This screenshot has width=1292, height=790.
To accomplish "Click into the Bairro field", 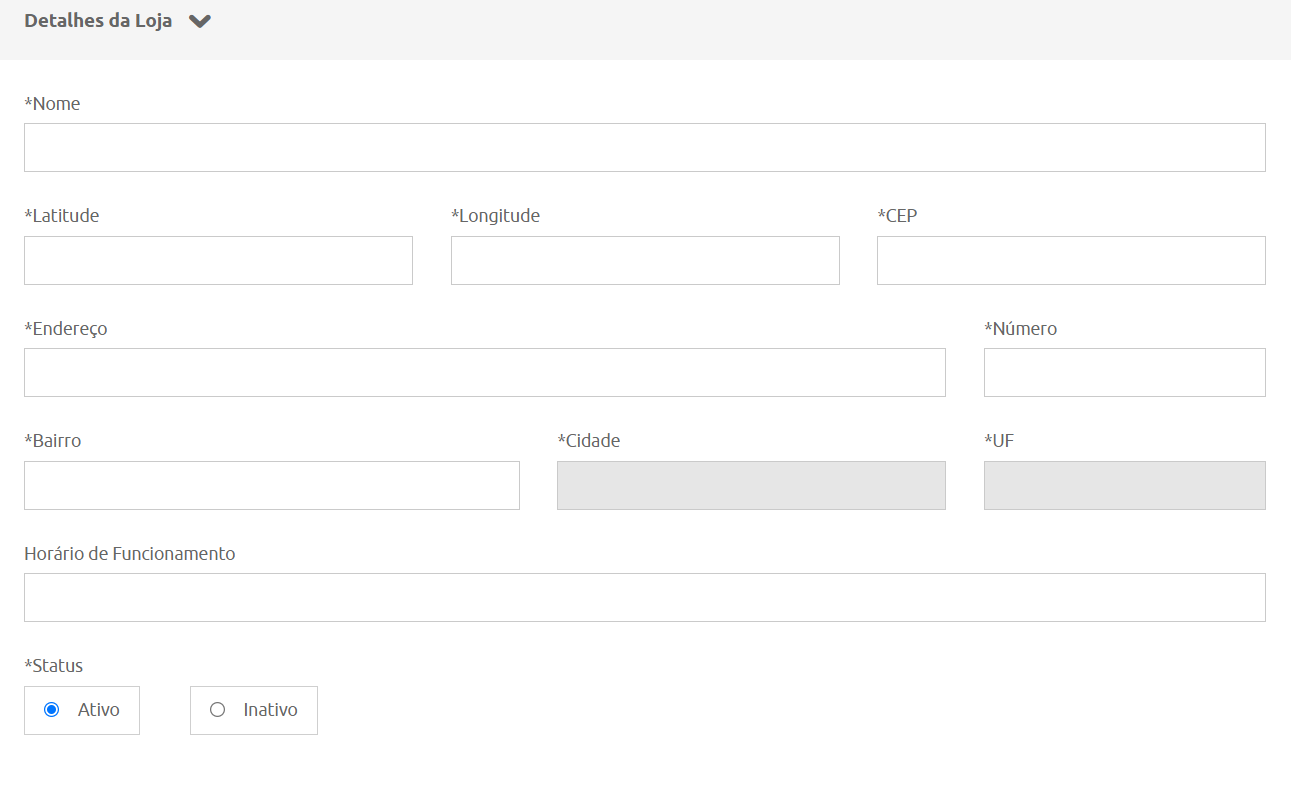I will point(271,486).
